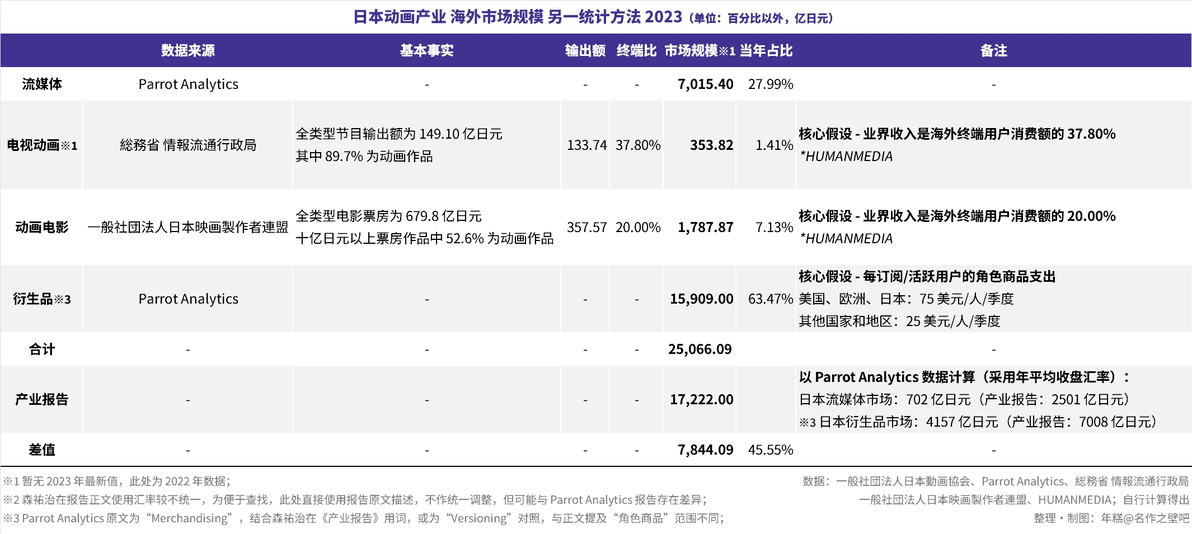The width and height of the screenshot is (1192, 534).
Task: Click the credit line ending 自行计算得出
Action: tap(1024, 499)
